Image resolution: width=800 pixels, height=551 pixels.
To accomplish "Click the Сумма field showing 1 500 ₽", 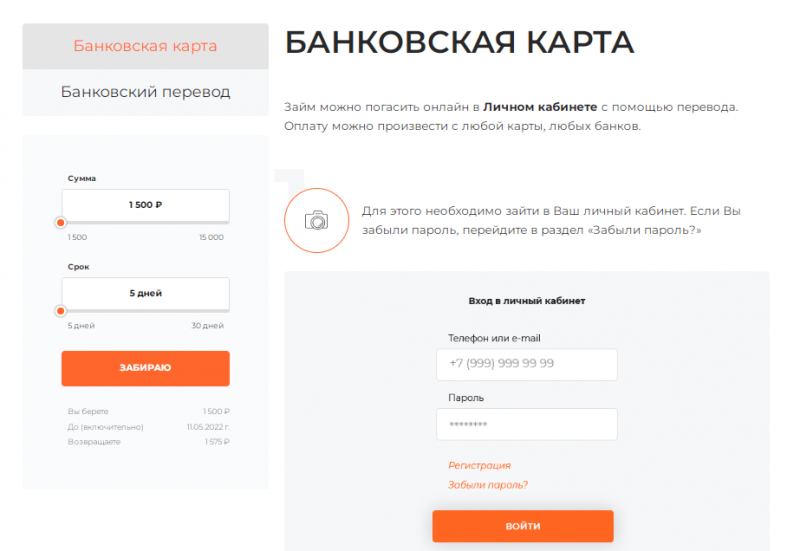I will (145, 204).
